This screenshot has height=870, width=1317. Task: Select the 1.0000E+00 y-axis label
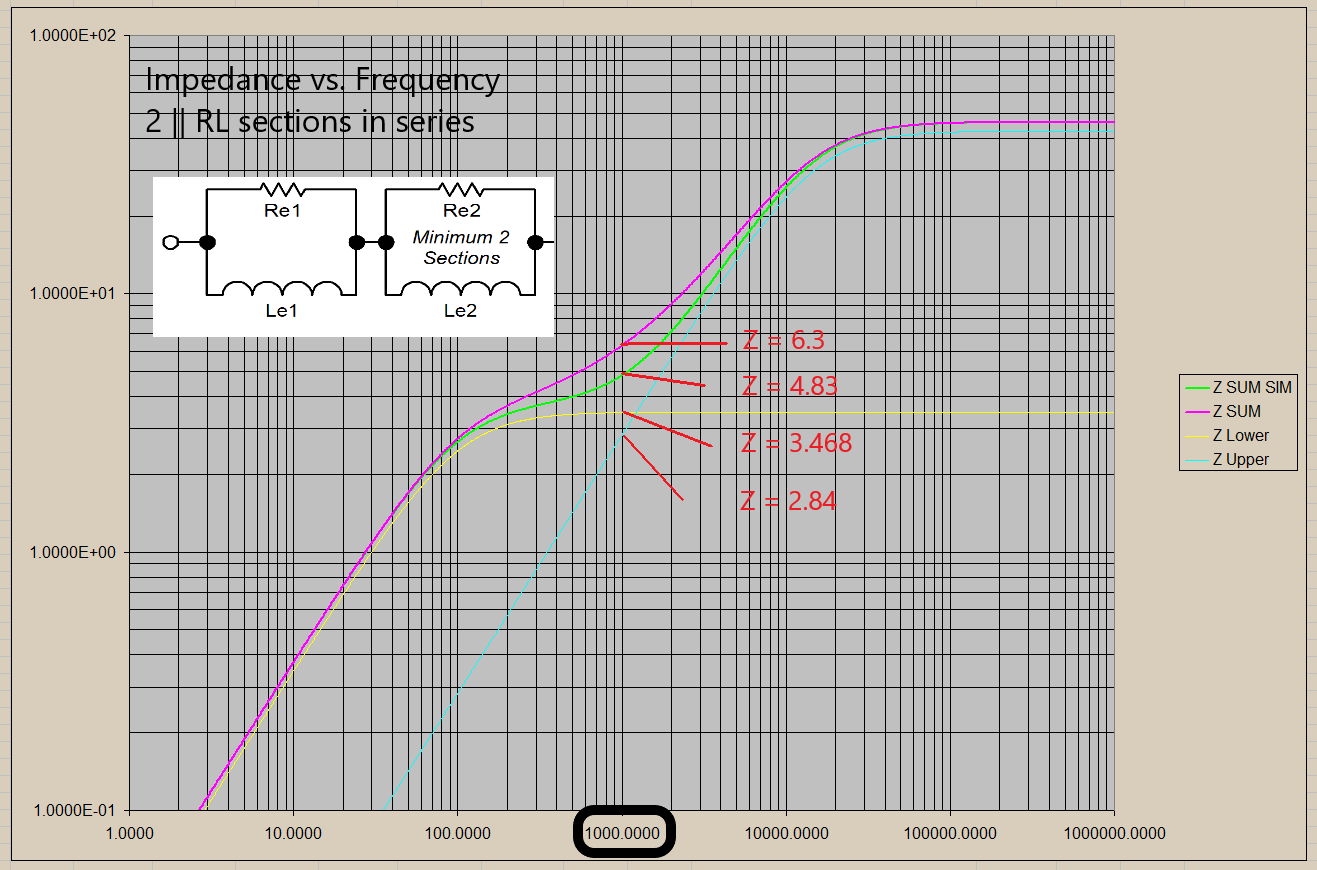tap(73, 552)
